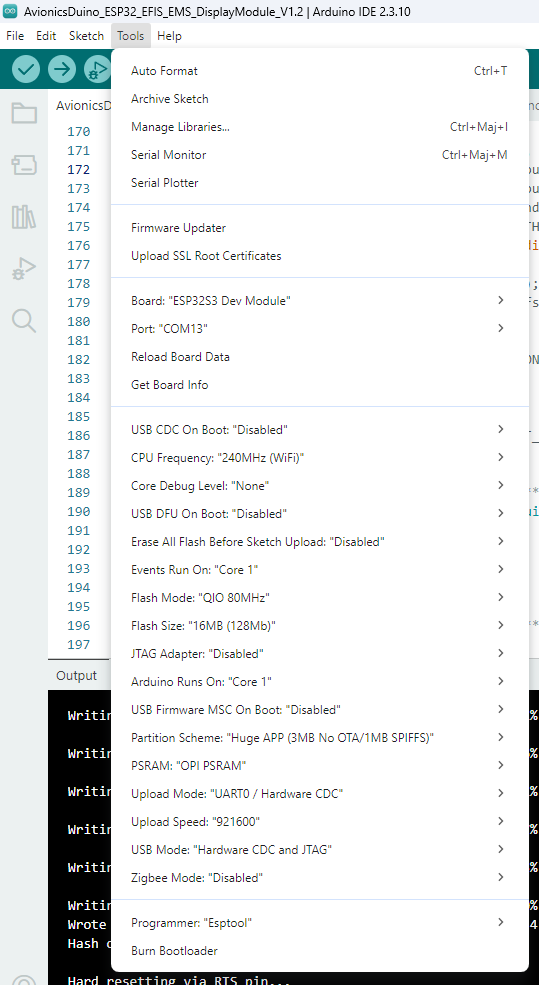The width and height of the screenshot is (539, 985).
Task: Click the Arduino logo in title bar
Action: tap(10, 11)
